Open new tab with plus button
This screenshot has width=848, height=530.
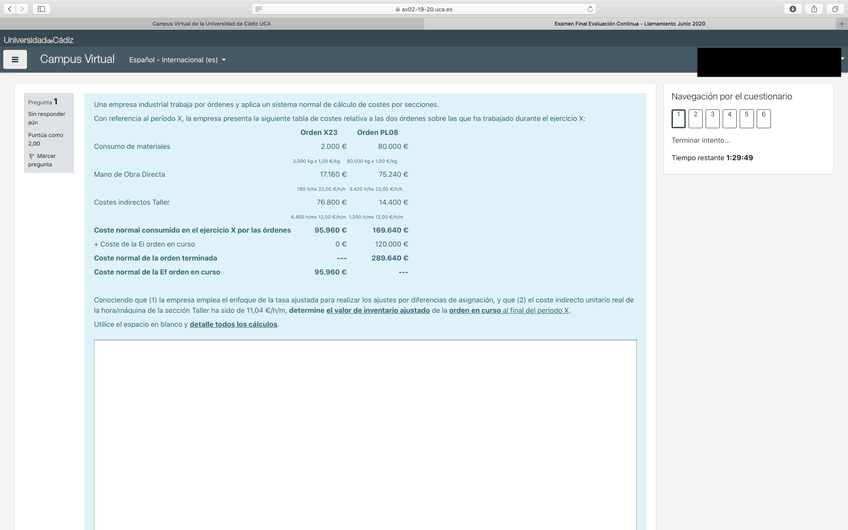tap(842, 23)
